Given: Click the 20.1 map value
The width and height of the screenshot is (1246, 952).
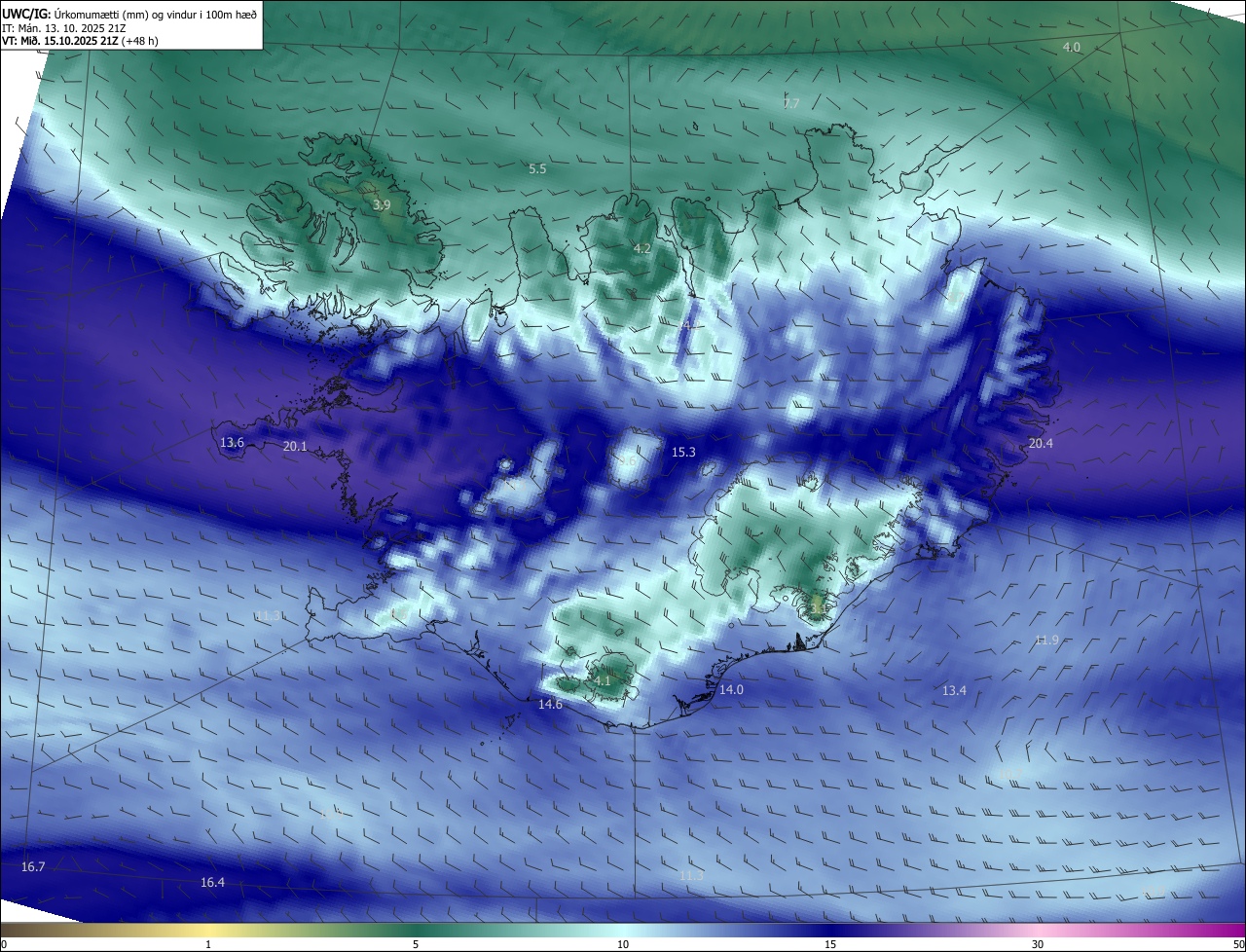Looking at the screenshot, I should tap(295, 446).
